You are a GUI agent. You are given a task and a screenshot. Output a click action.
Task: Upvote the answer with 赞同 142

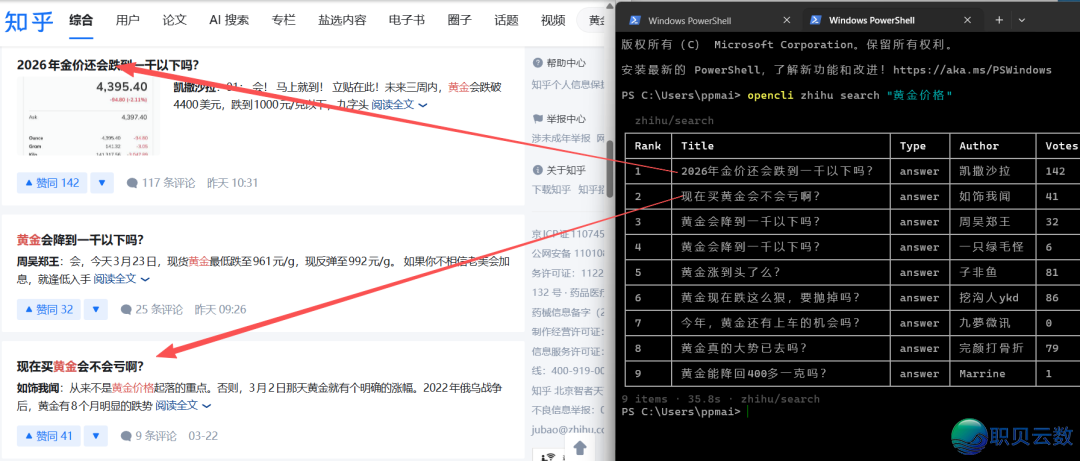tap(52, 183)
